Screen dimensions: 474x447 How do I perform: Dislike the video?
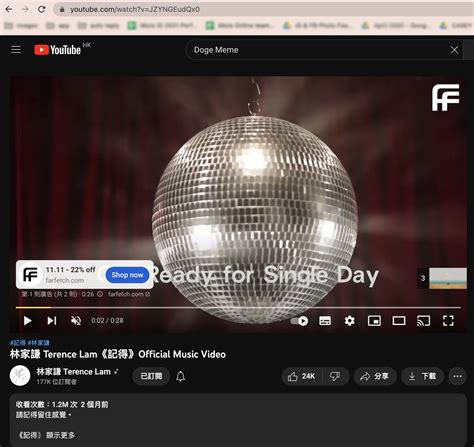click(335, 376)
